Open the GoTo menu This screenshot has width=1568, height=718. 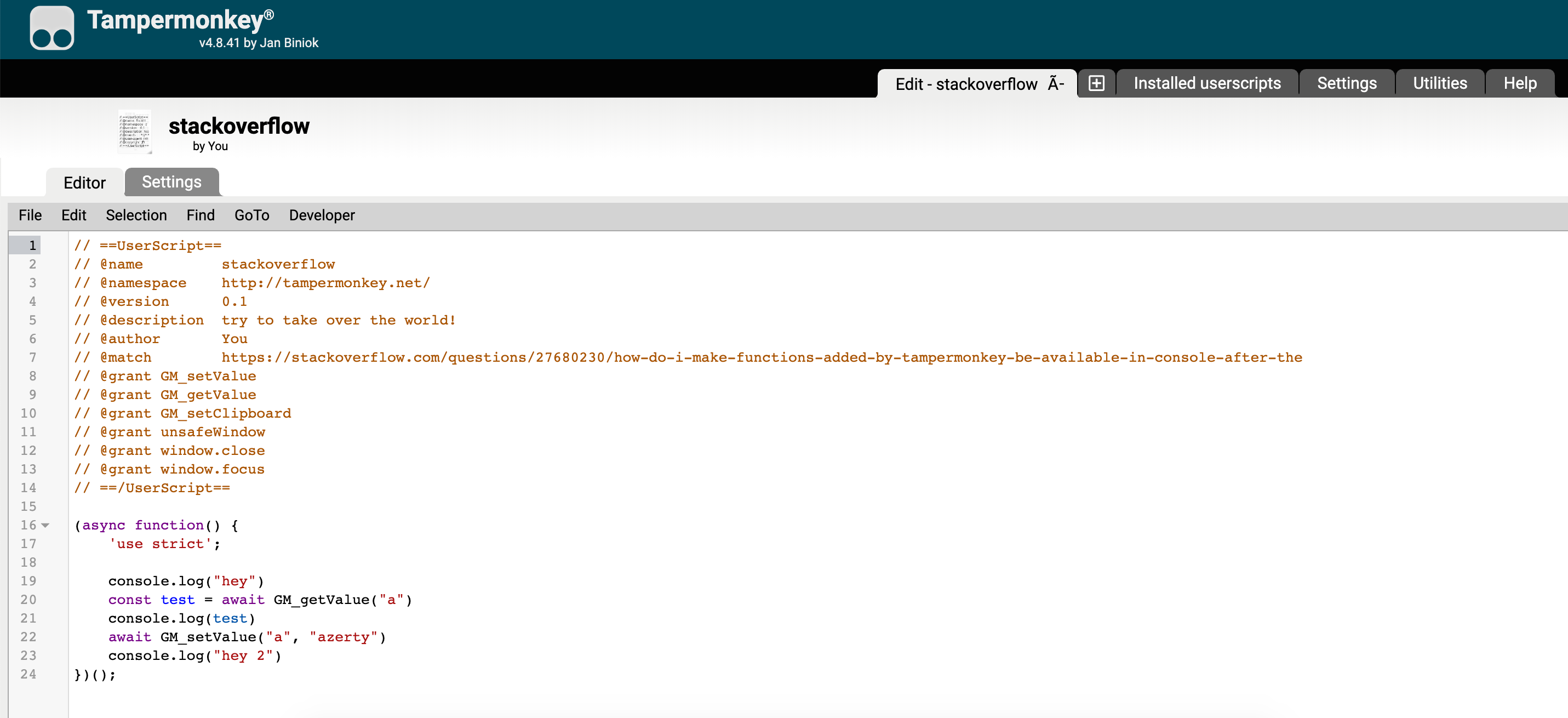[x=251, y=215]
